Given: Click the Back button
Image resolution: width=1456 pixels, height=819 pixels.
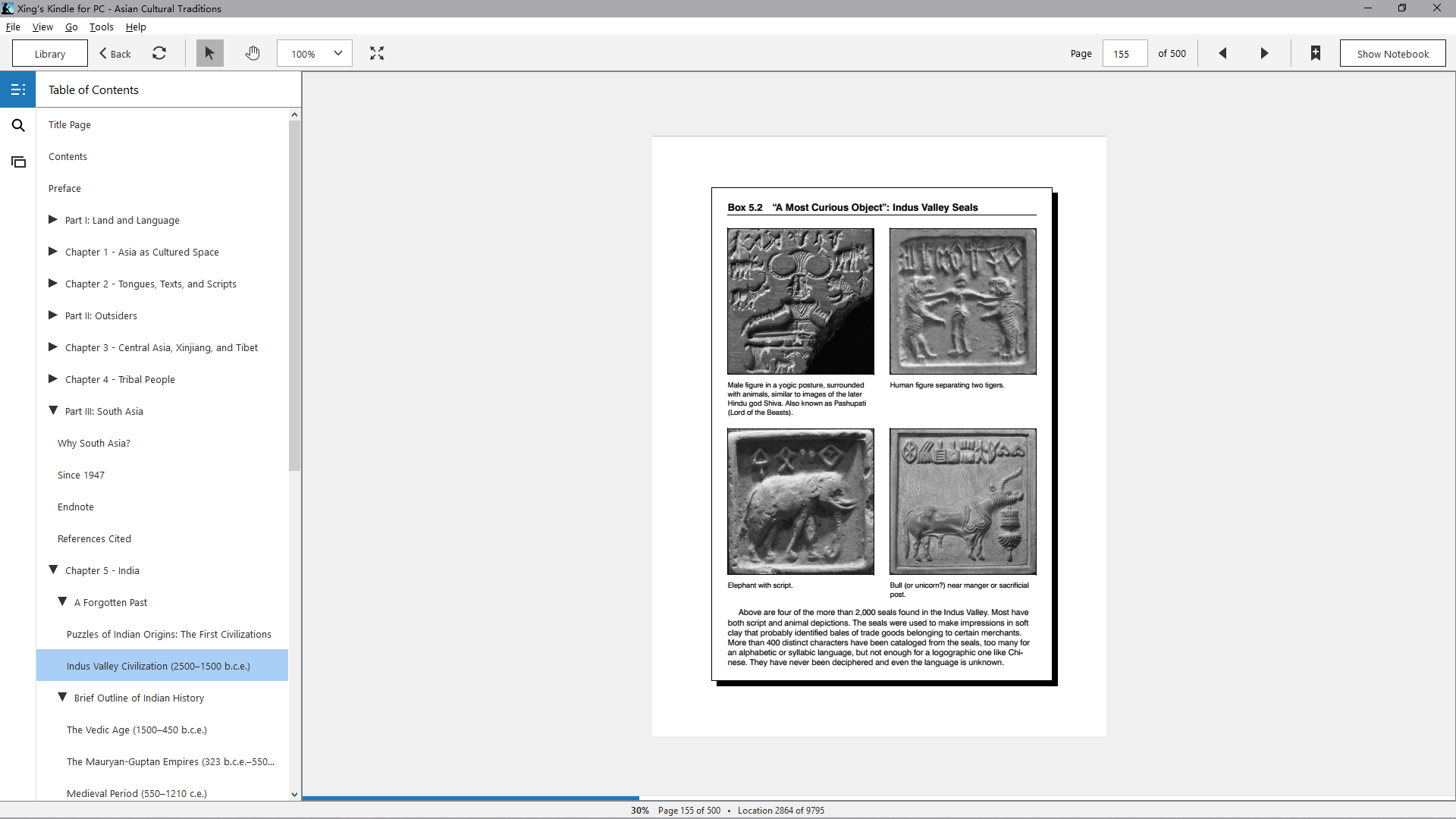Looking at the screenshot, I should (x=115, y=53).
